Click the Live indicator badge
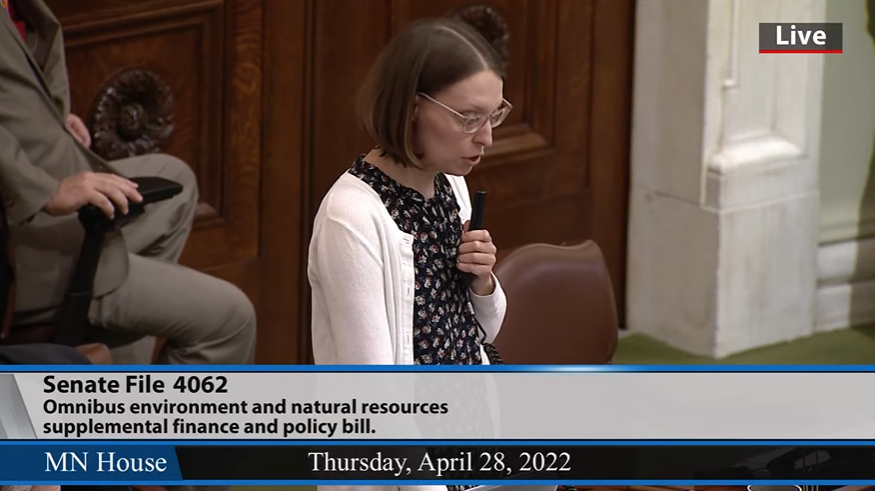875x491 pixels. pos(800,38)
